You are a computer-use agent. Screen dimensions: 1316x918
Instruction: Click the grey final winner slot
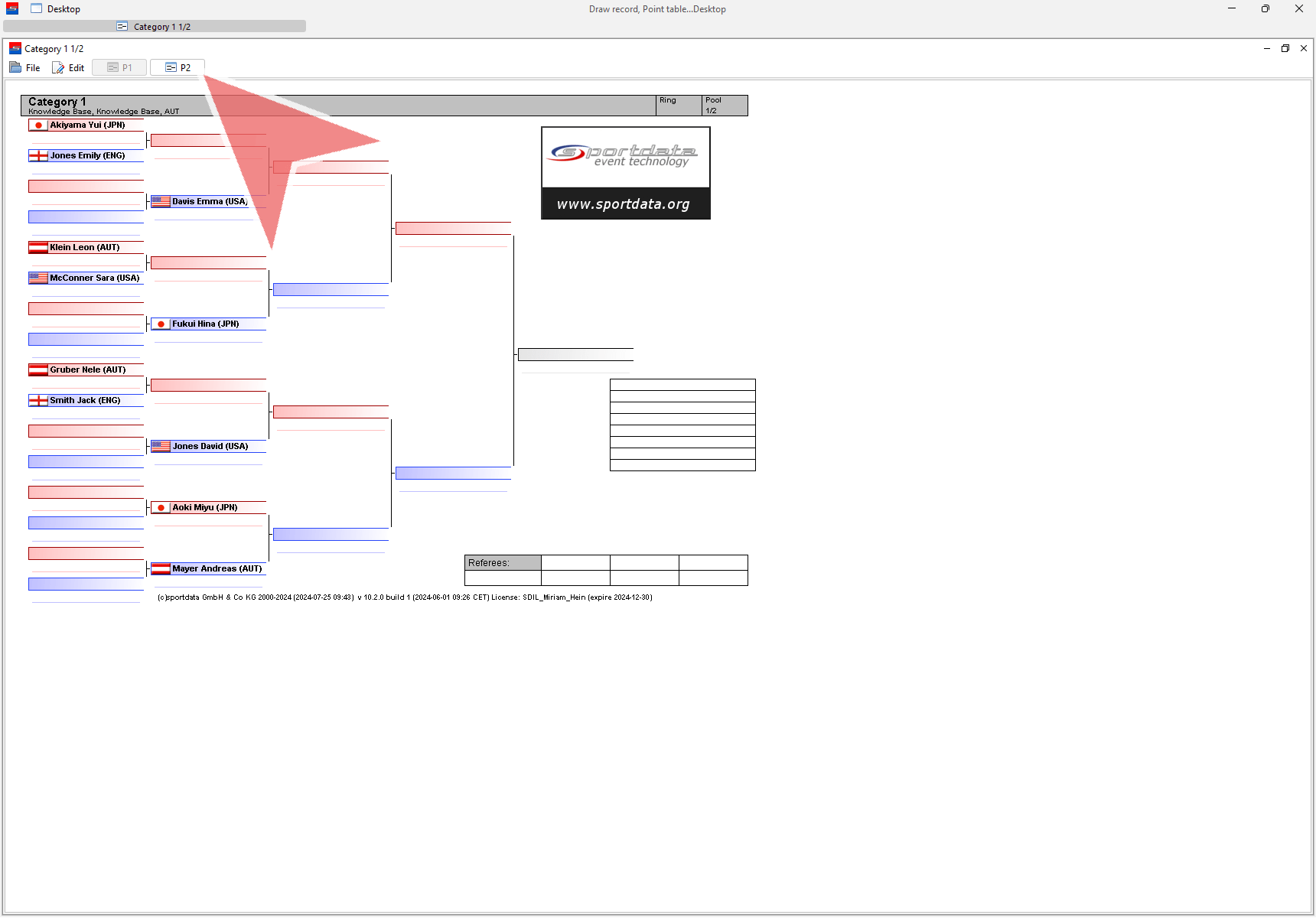click(575, 355)
